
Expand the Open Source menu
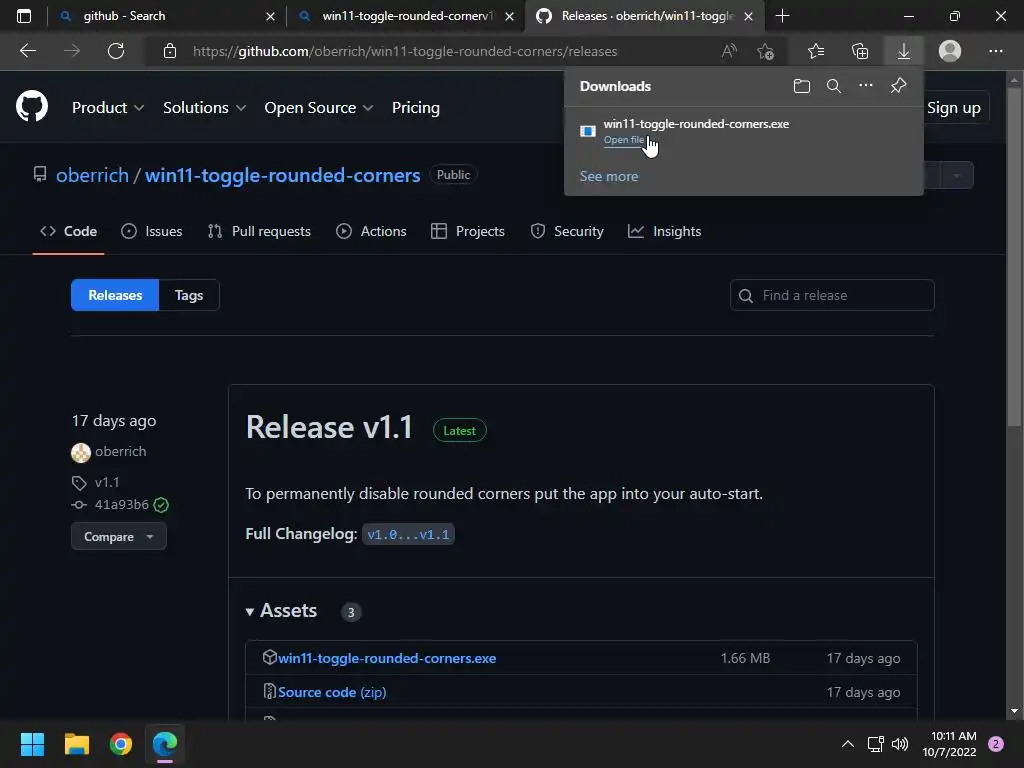[319, 108]
